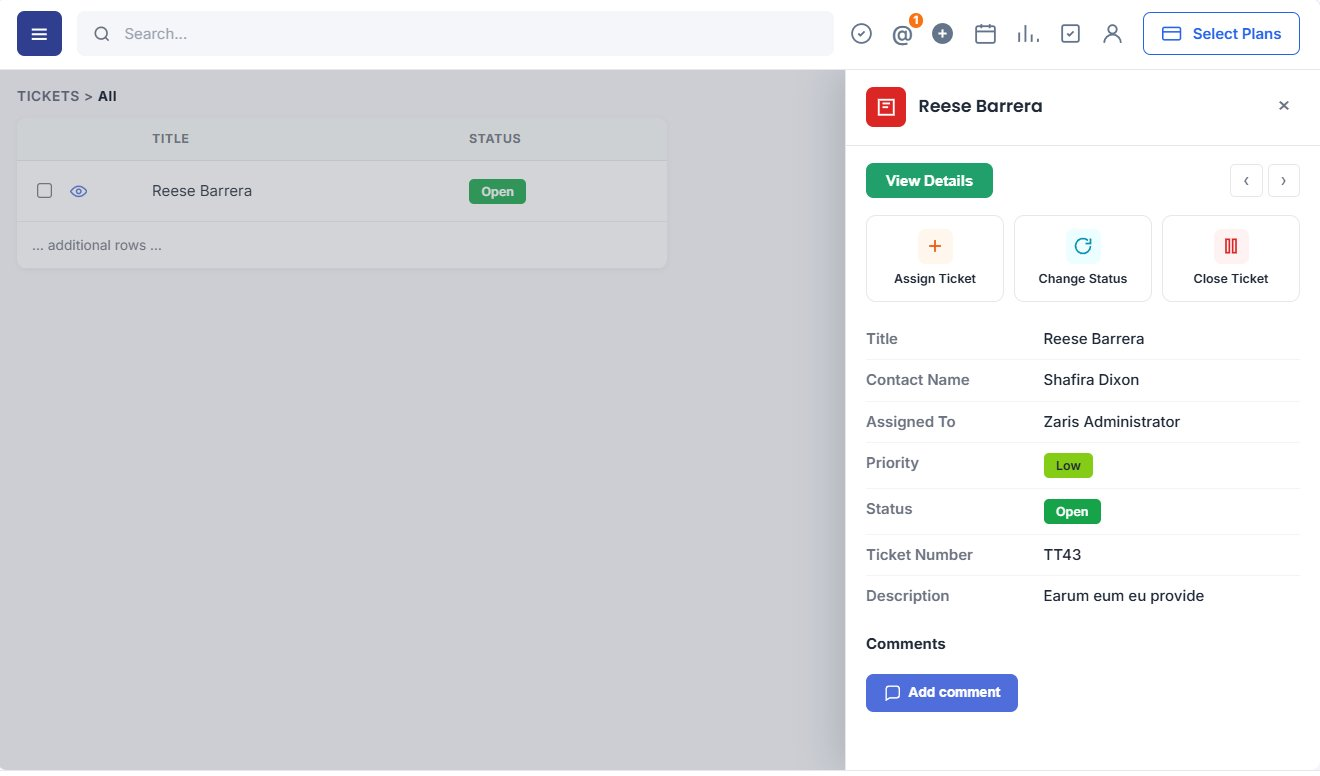Click the plus quick-create icon

coord(942,34)
